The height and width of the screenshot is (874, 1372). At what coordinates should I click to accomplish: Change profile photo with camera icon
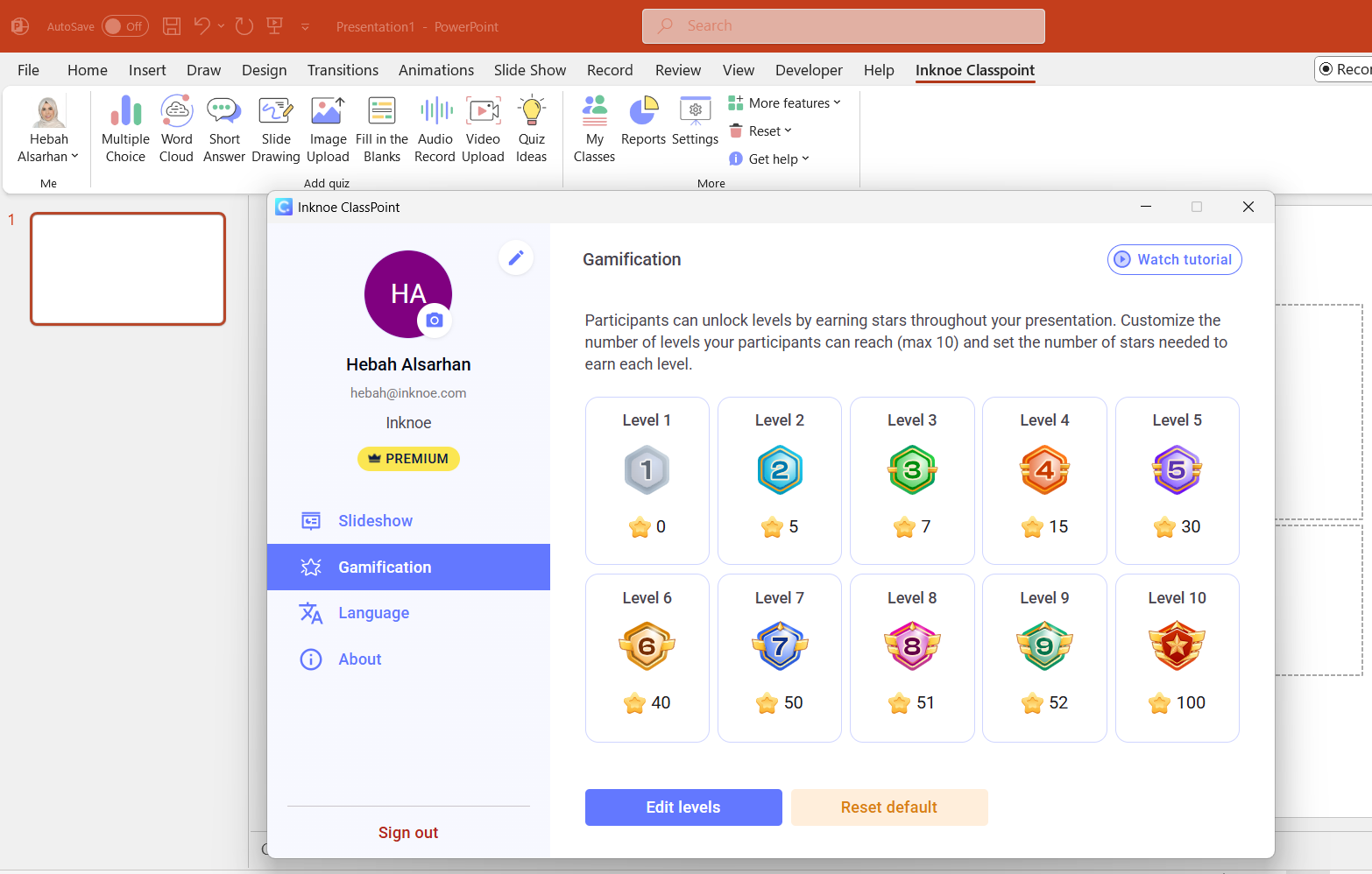pyautogui.click(x=435, y=321)
